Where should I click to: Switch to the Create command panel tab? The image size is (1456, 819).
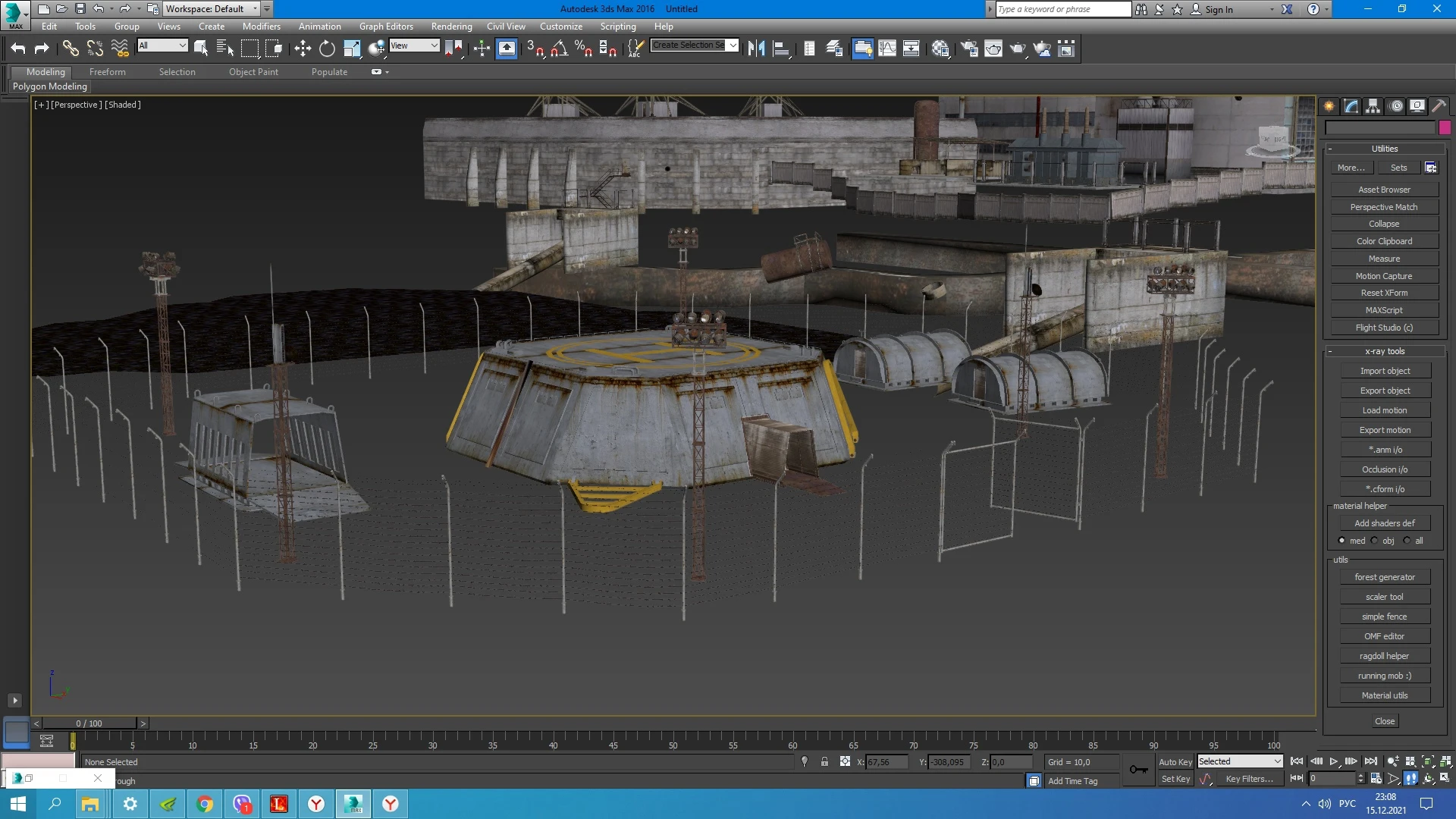click(x=1329, y=106)
